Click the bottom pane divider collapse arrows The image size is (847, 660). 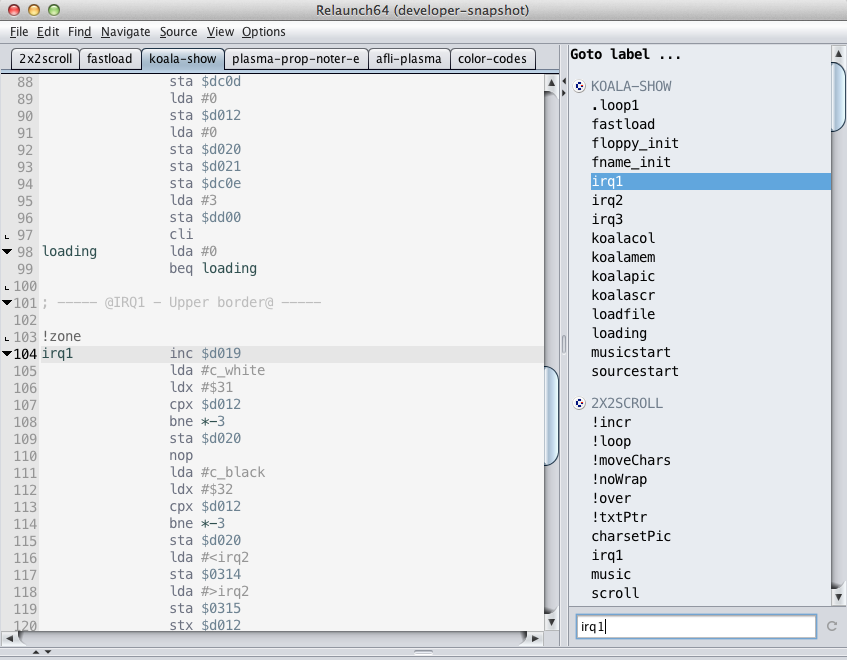[42, 652]
